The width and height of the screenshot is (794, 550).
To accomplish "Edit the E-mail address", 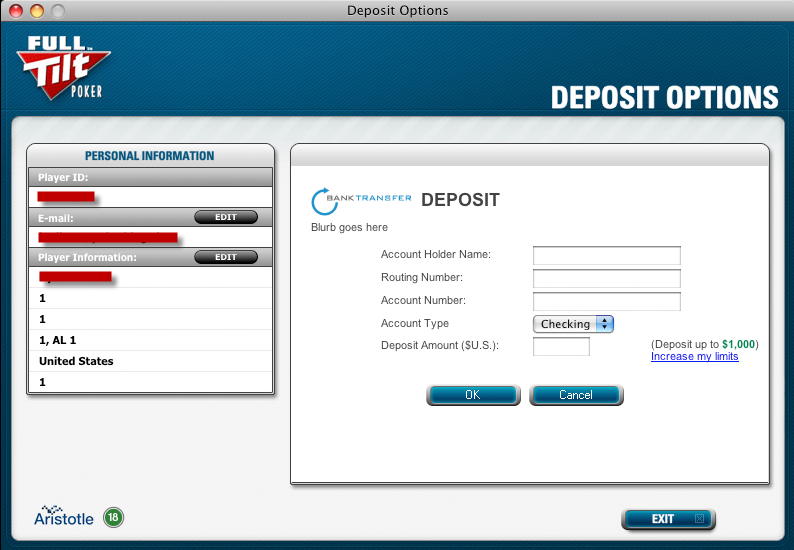I will pyautogui.click(x=225, y=217).
